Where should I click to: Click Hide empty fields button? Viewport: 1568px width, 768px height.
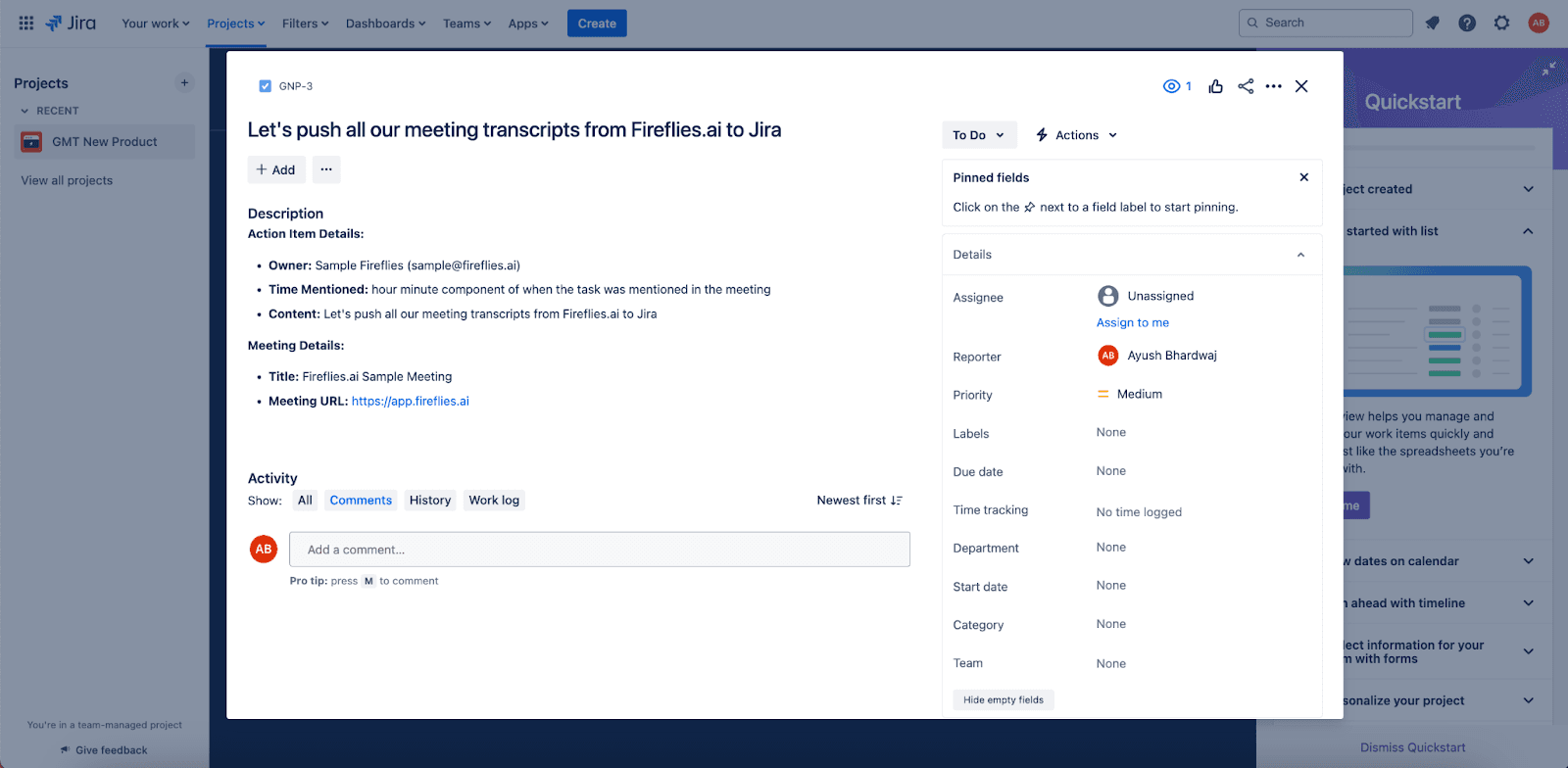[1004, 699]
